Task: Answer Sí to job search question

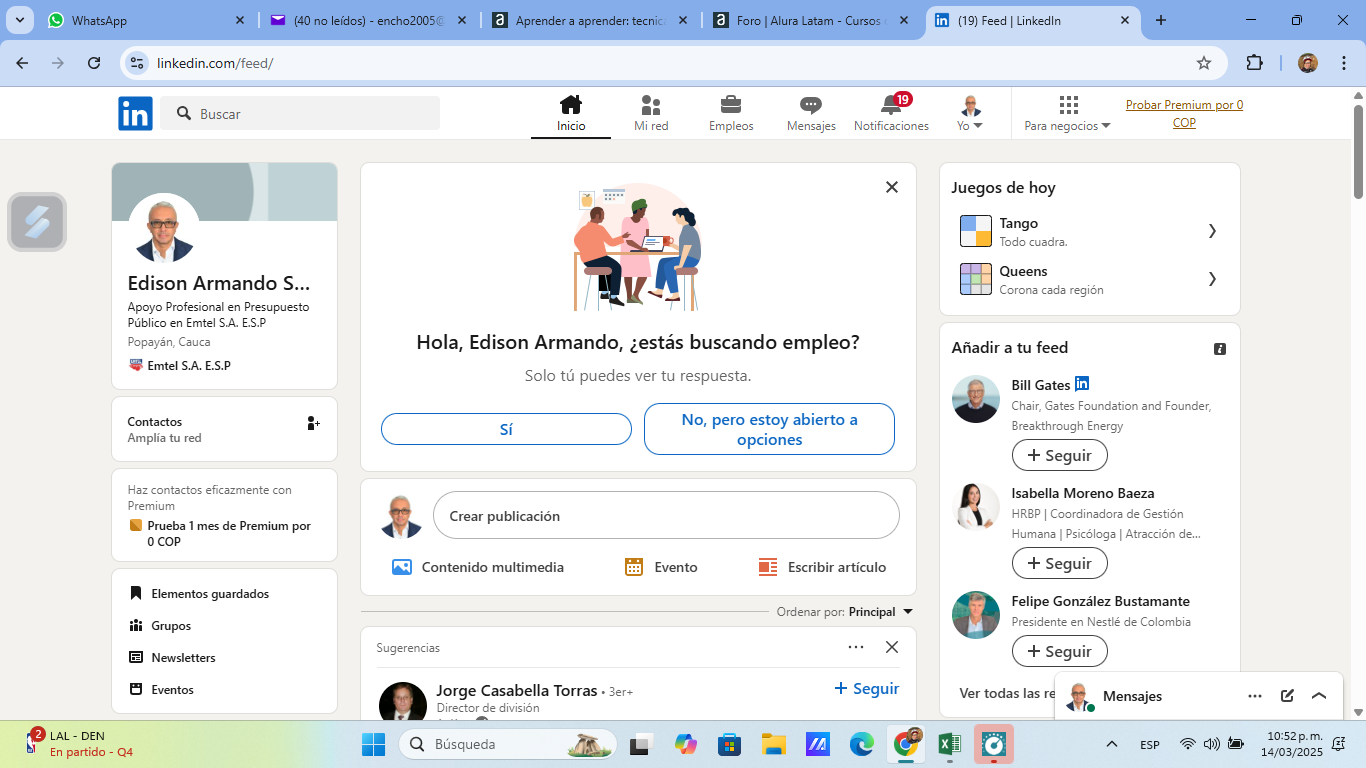Action: click(x=506, y=429)
